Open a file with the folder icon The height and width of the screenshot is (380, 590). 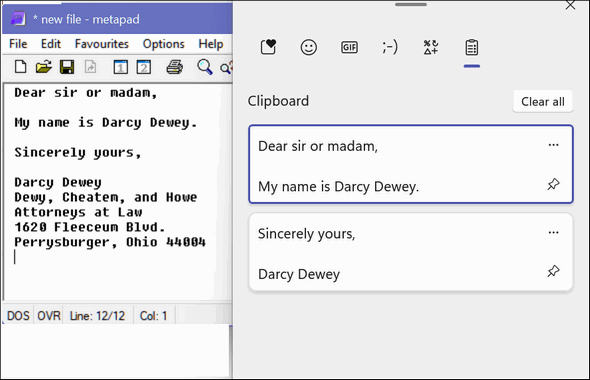click(44, 67)
